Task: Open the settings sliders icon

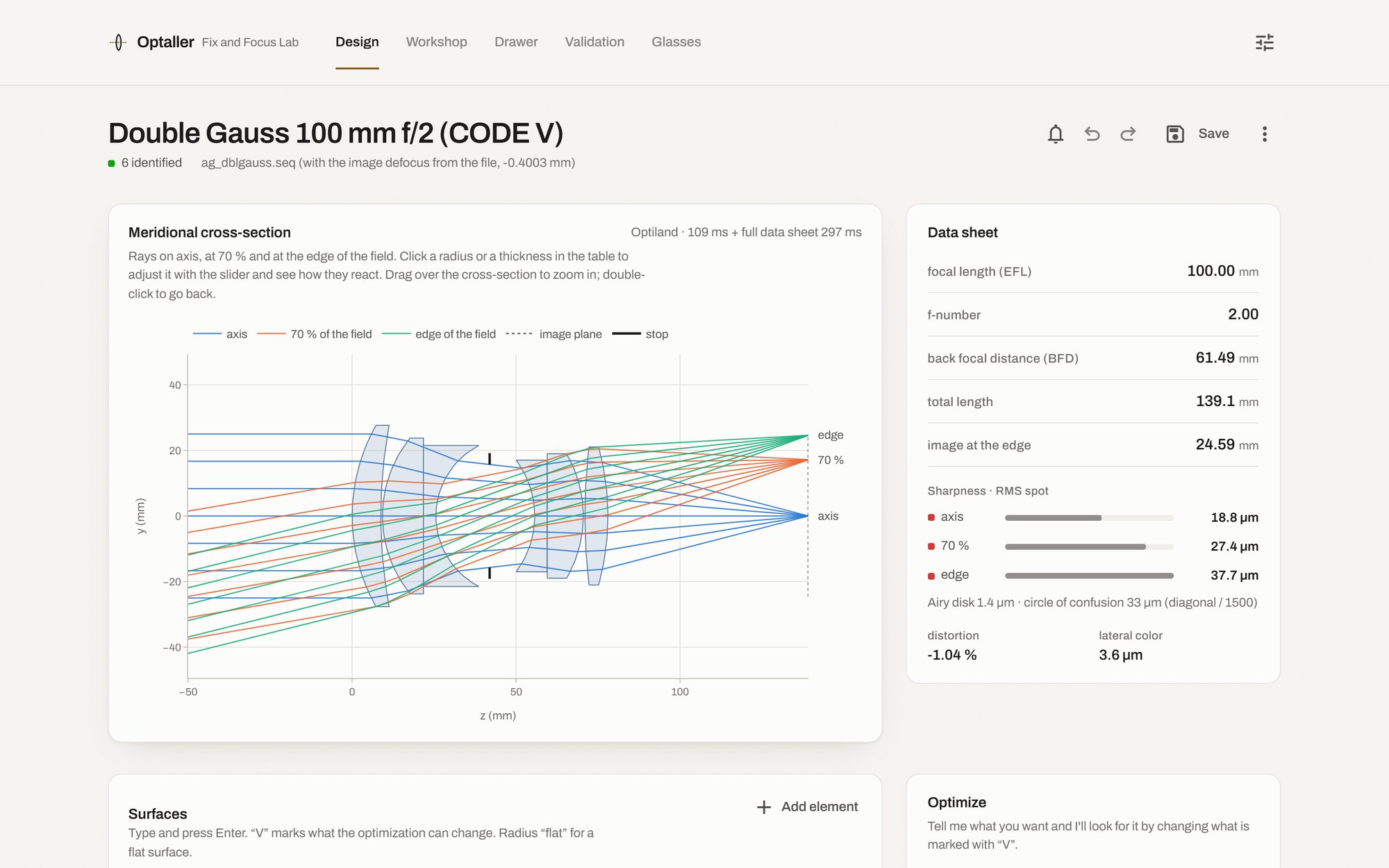Action: tap(1265, 42)
